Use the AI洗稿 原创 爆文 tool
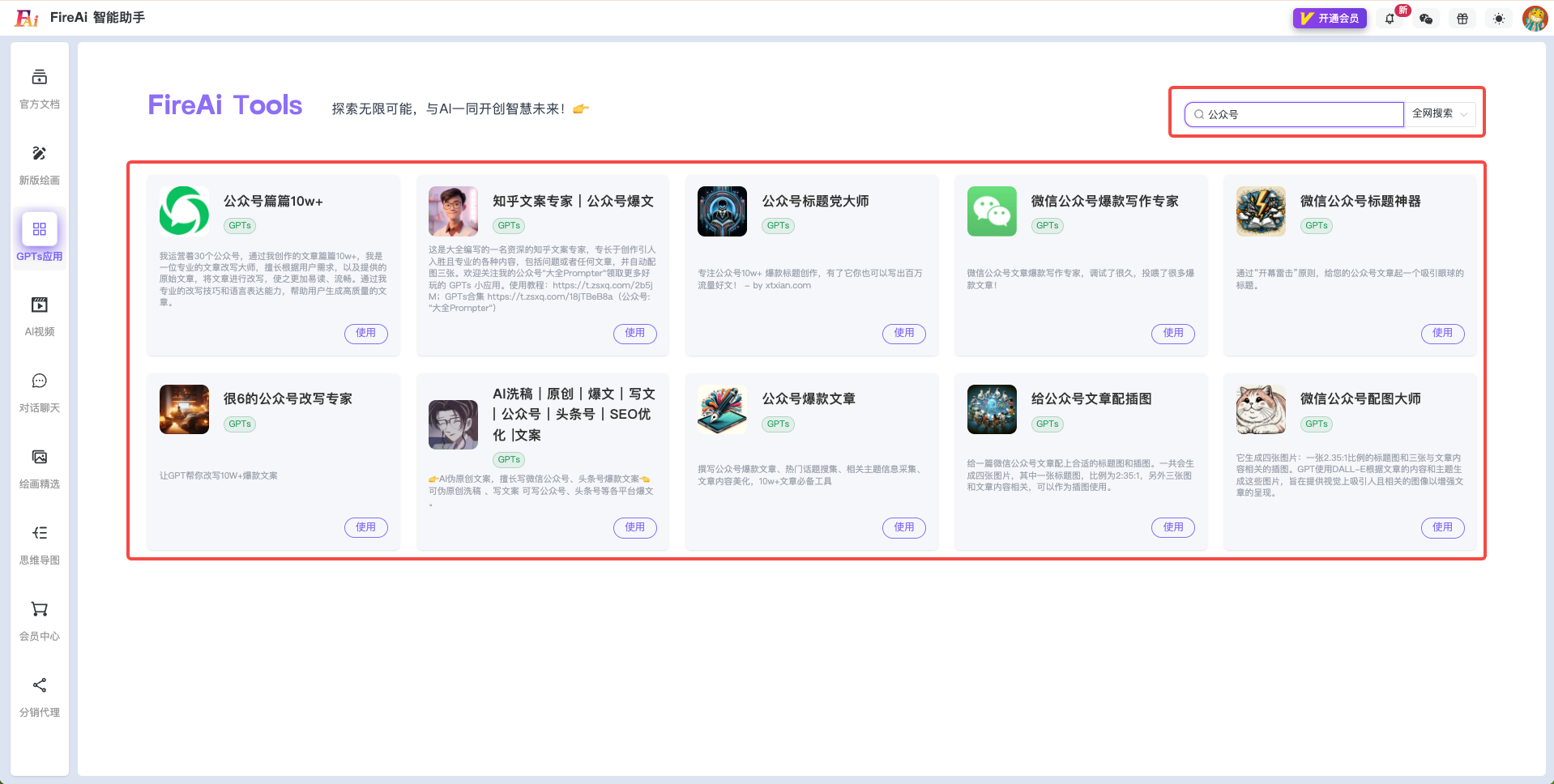Screen dimensions: 1554x784 click(x=635, y=527)
